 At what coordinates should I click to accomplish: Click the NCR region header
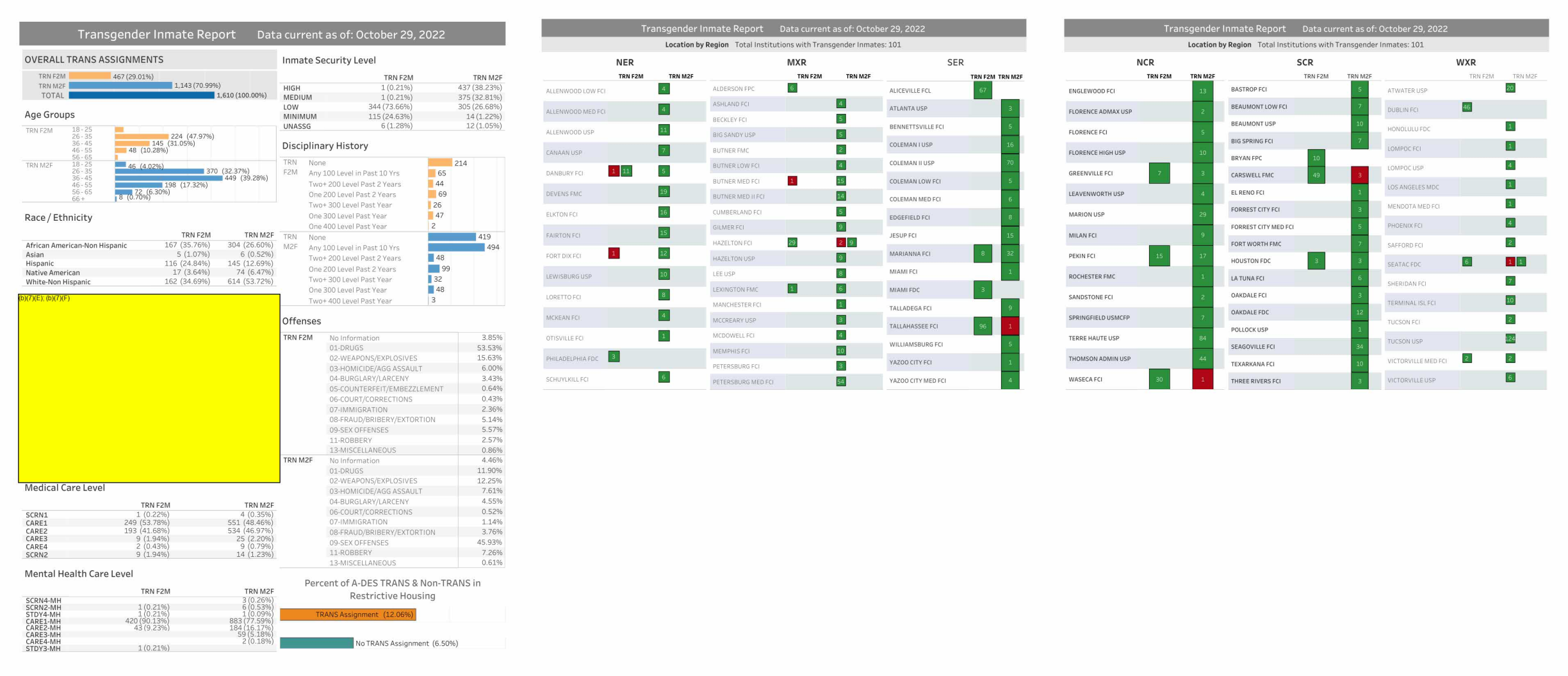1145,62
